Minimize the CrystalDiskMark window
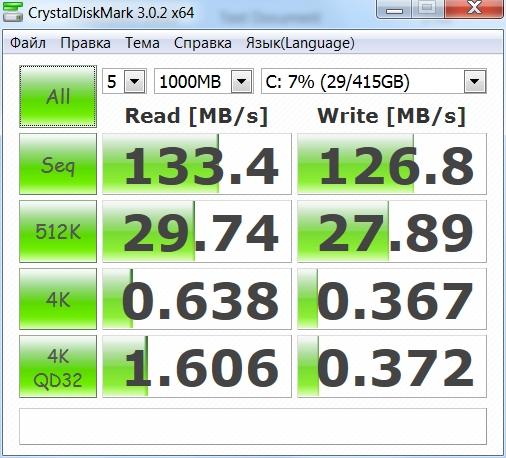Viewport: 506px width, 458px height. (394, 9)
